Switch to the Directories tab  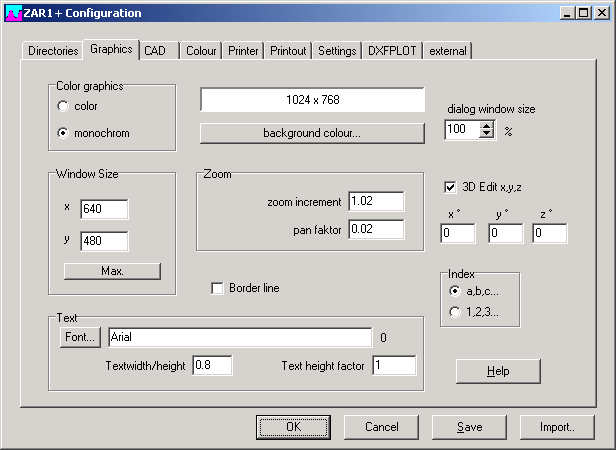(x=52, y=51)
